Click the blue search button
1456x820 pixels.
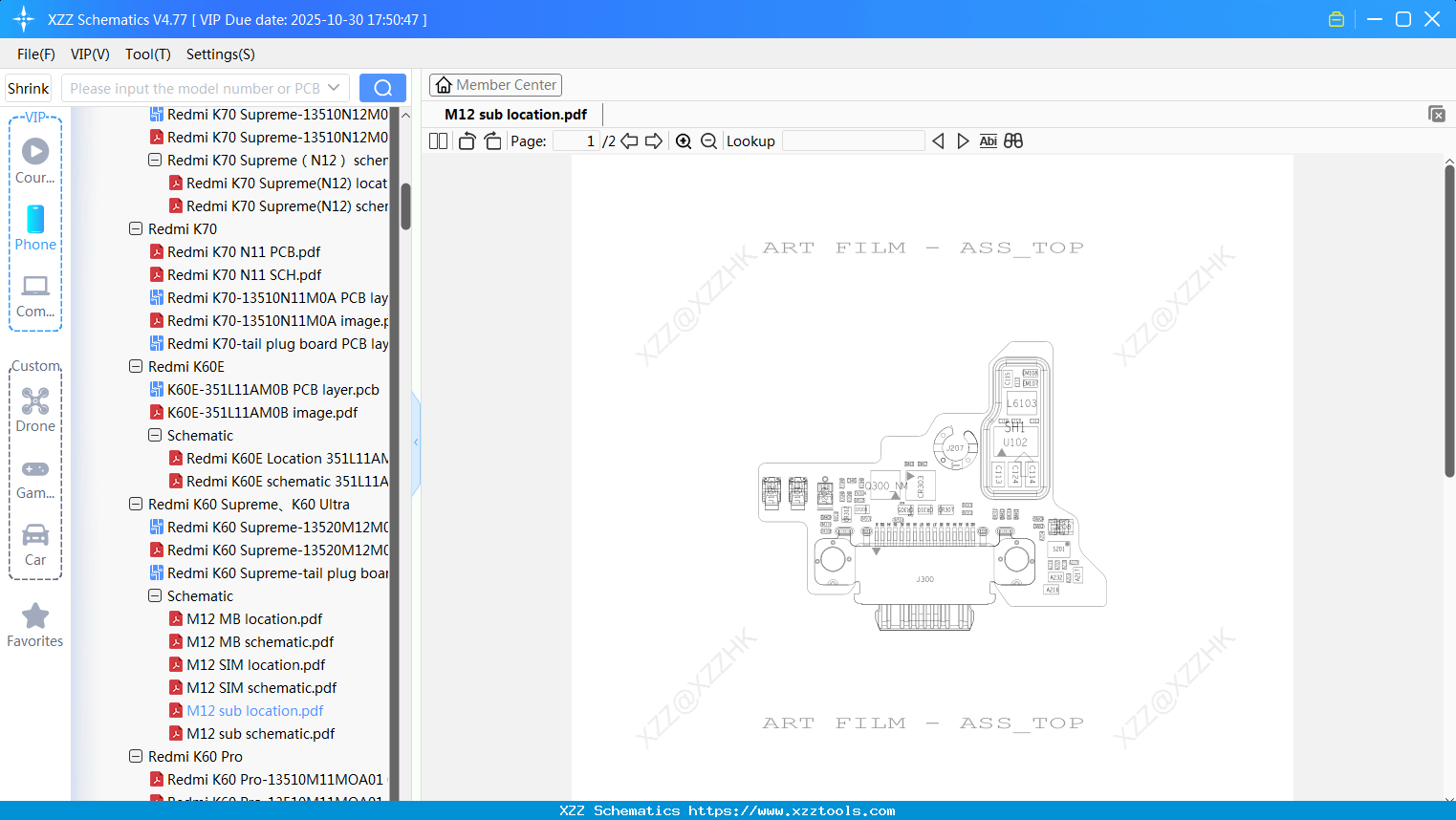[382, 88]
